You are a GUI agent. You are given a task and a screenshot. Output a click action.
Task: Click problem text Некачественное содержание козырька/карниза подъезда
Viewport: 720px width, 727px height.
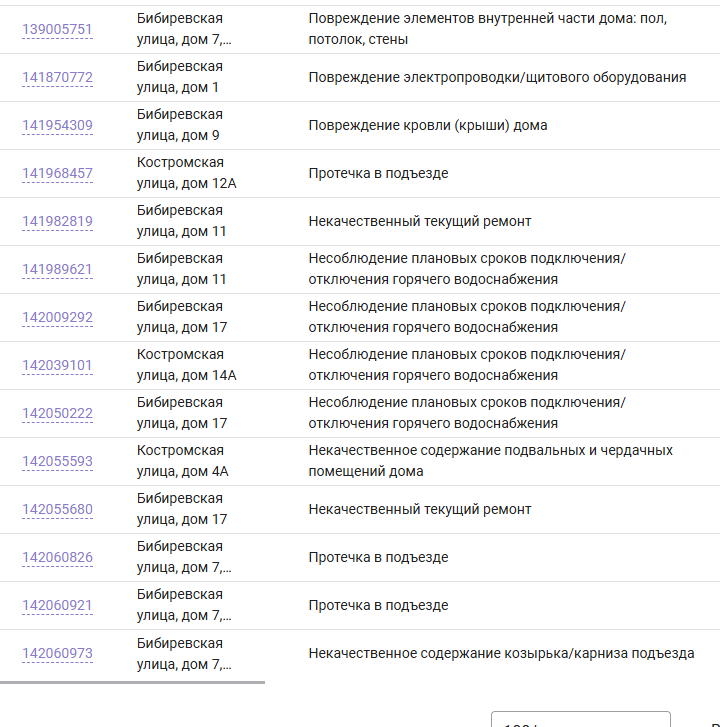pos(501,653)
